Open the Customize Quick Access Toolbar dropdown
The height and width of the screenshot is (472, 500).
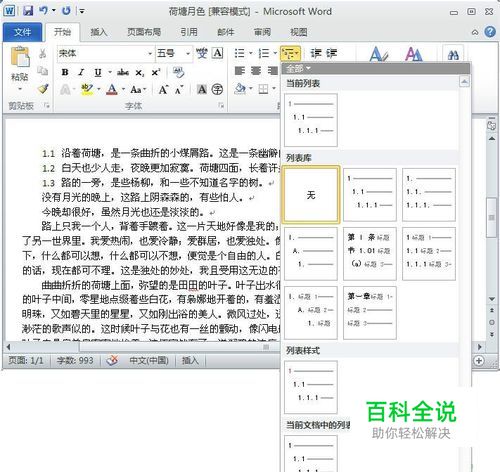pyautogui.click(x=82, y=11)
